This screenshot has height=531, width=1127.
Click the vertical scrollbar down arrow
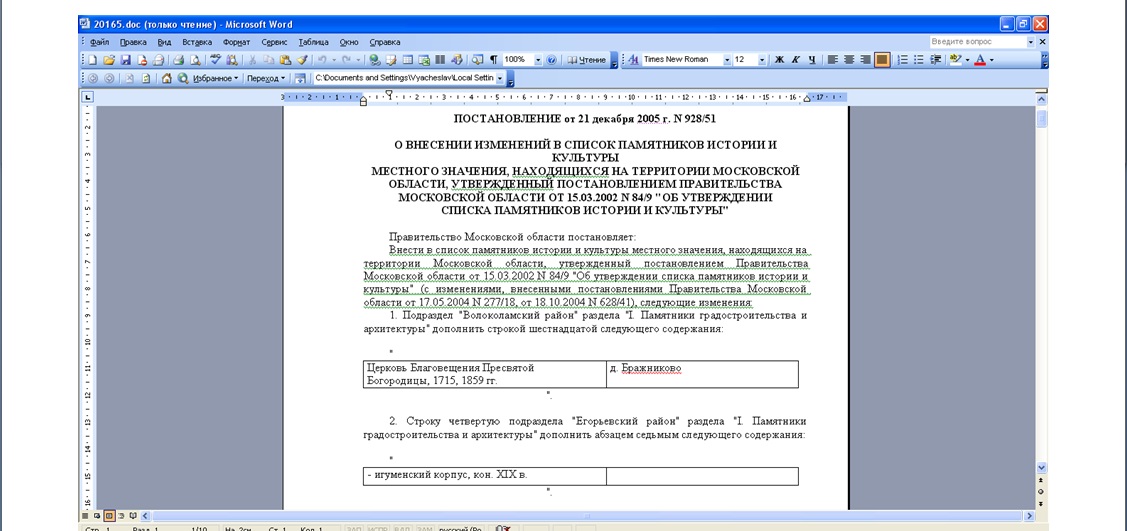pyautogui.click(x=1041, y=468)
